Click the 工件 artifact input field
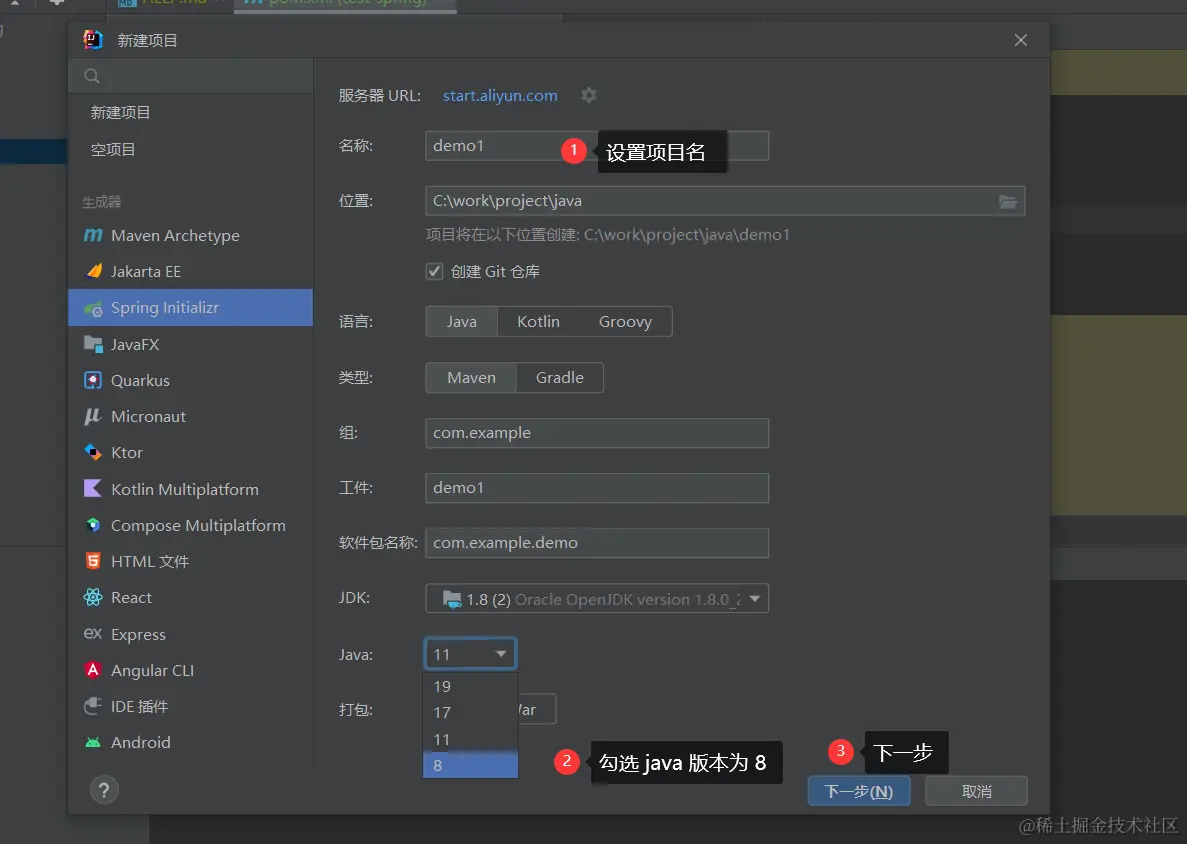The image size is (1187, 844). pyautogui.click(x=597, y=488)
